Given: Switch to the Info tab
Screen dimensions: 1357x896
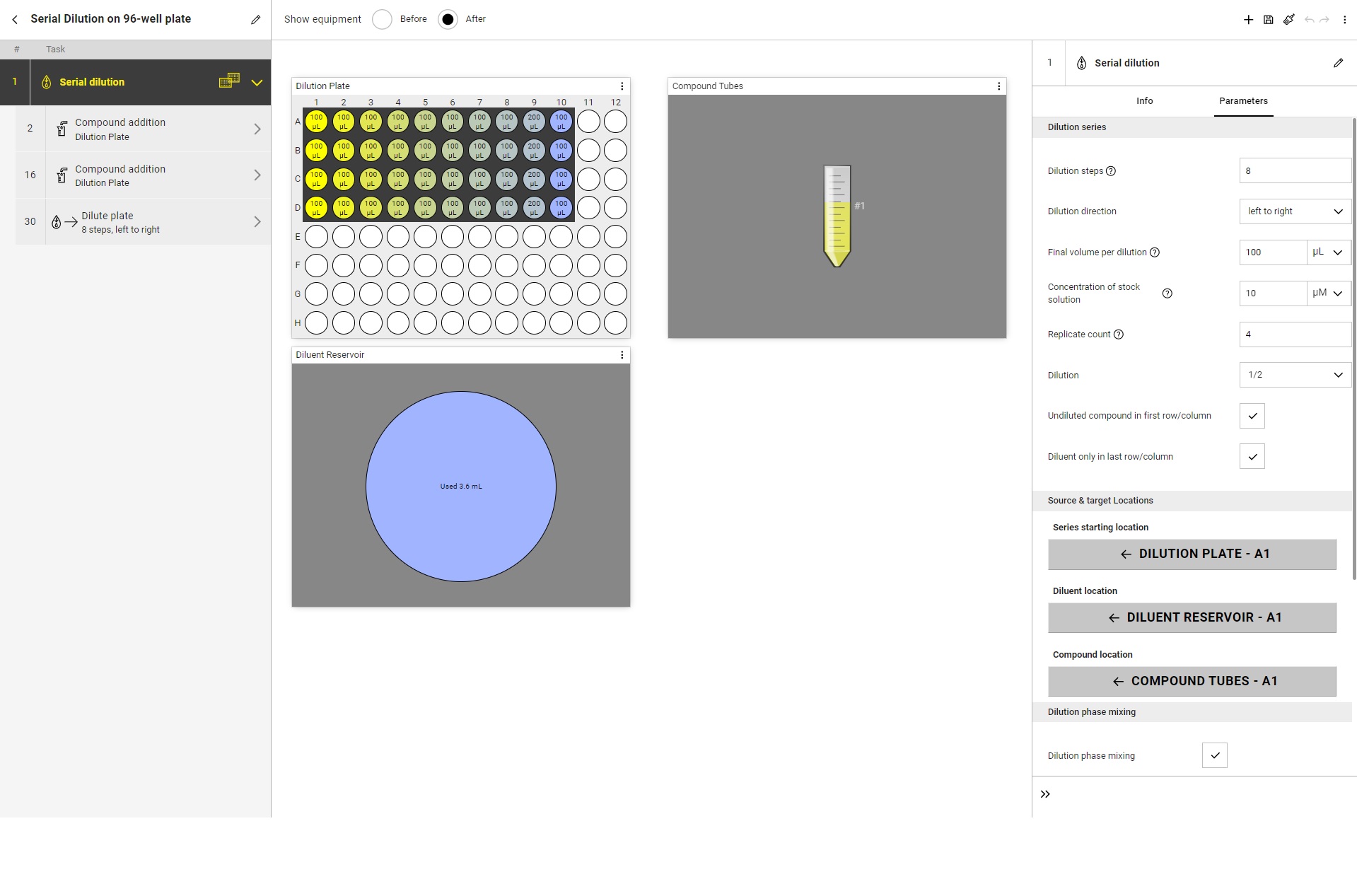Looking at the screenshot, I should point(1144,101).
